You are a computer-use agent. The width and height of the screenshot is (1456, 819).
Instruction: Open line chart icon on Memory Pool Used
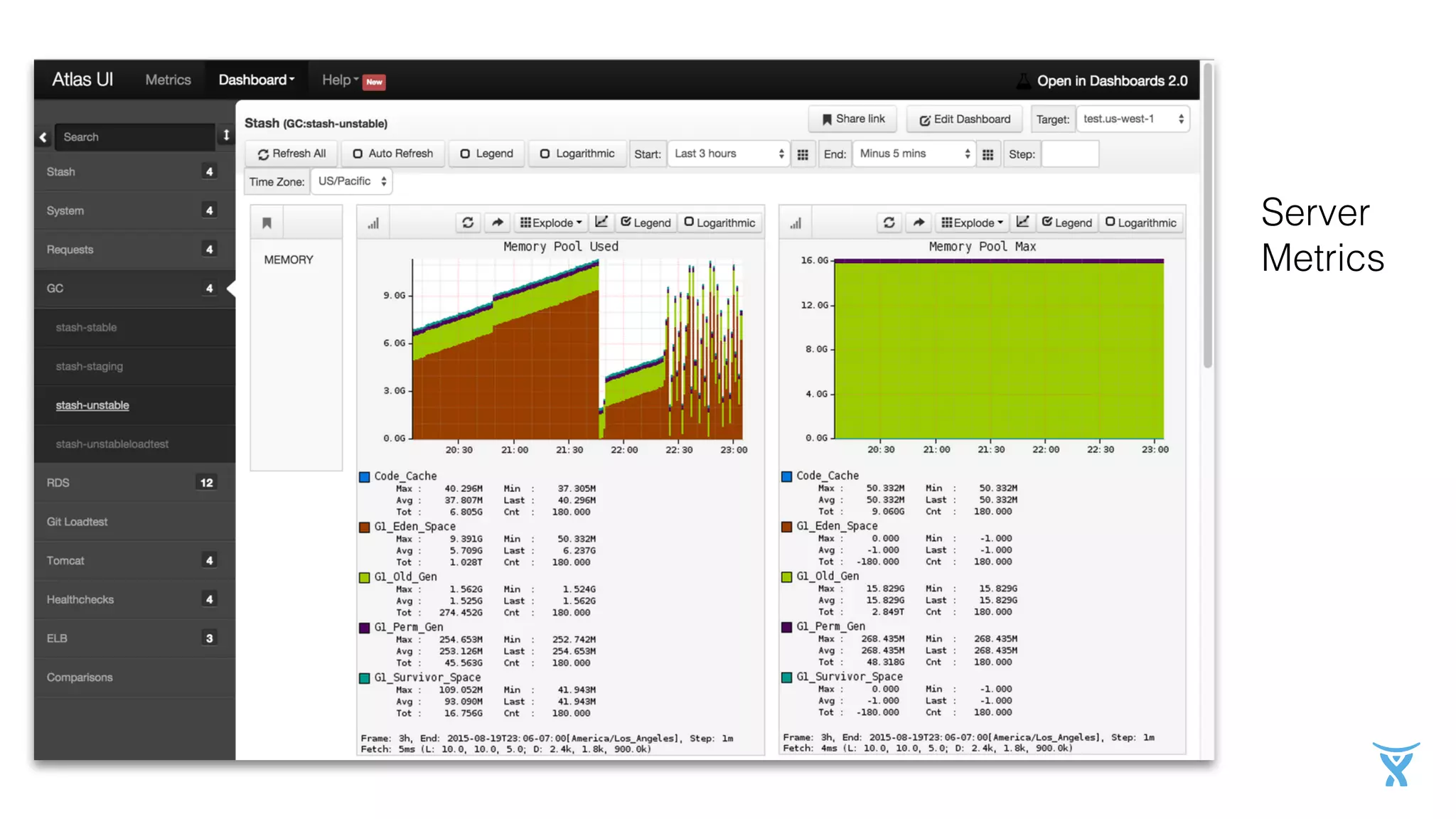click(601, 222)
